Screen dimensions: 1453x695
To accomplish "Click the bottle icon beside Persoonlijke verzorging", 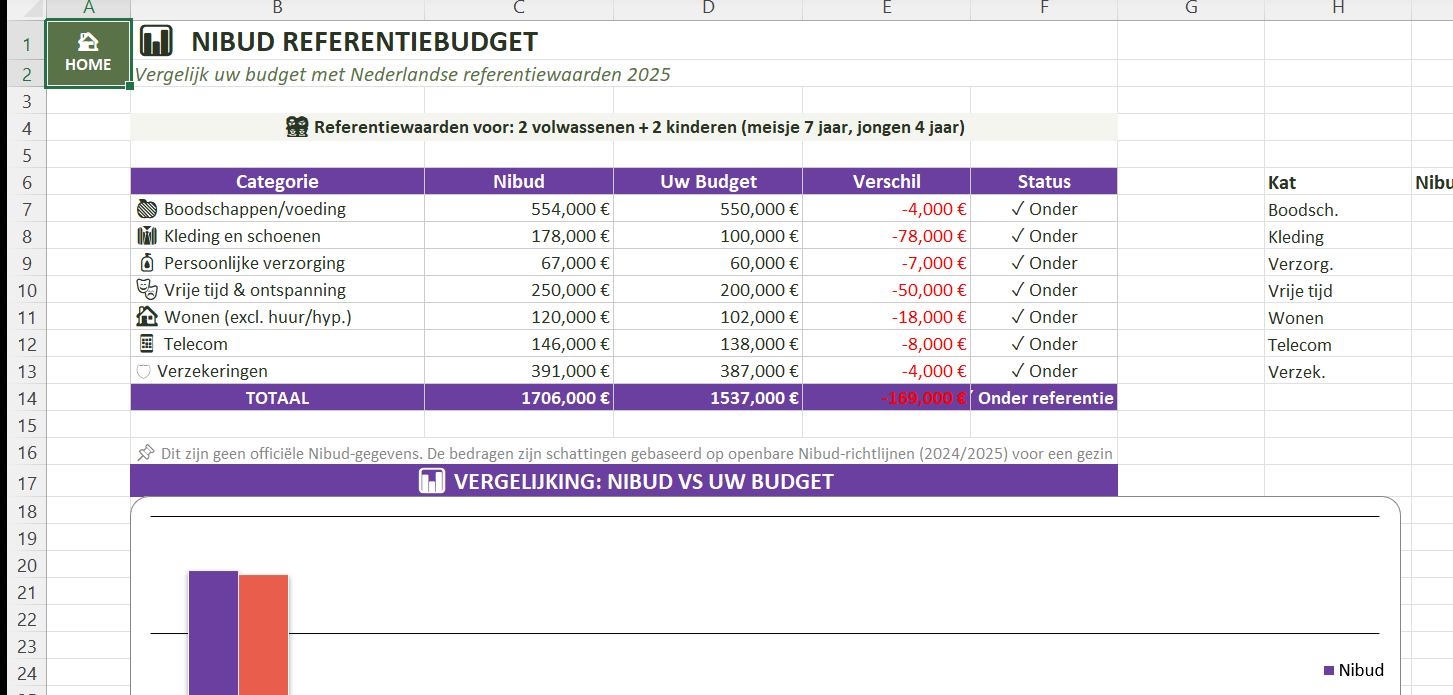I will 147,263.
